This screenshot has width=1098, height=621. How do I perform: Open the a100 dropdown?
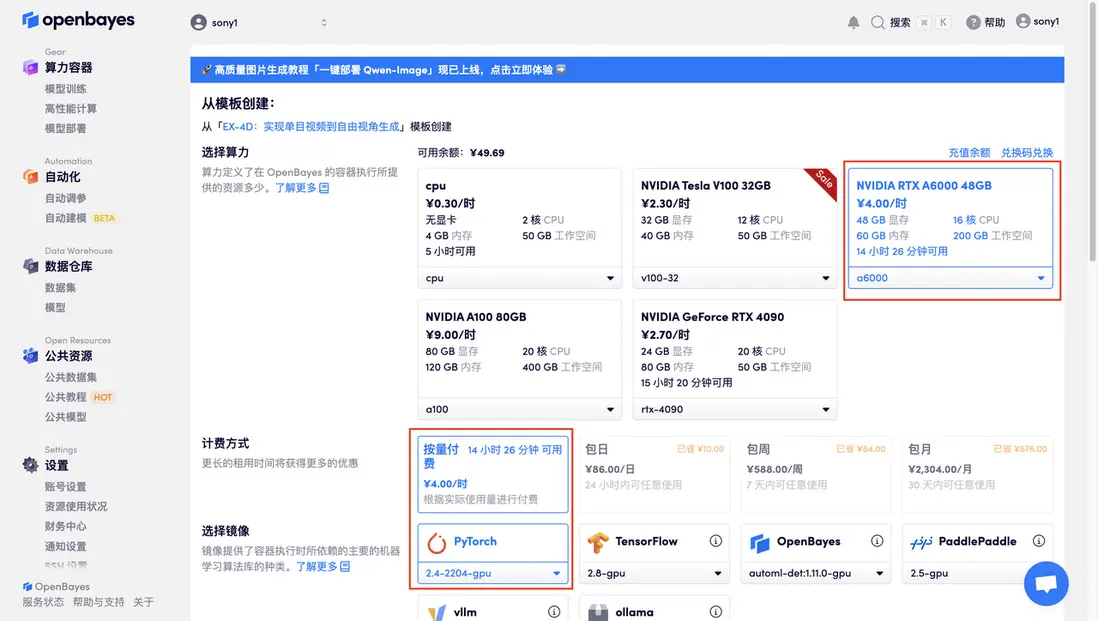pos(520,410)
